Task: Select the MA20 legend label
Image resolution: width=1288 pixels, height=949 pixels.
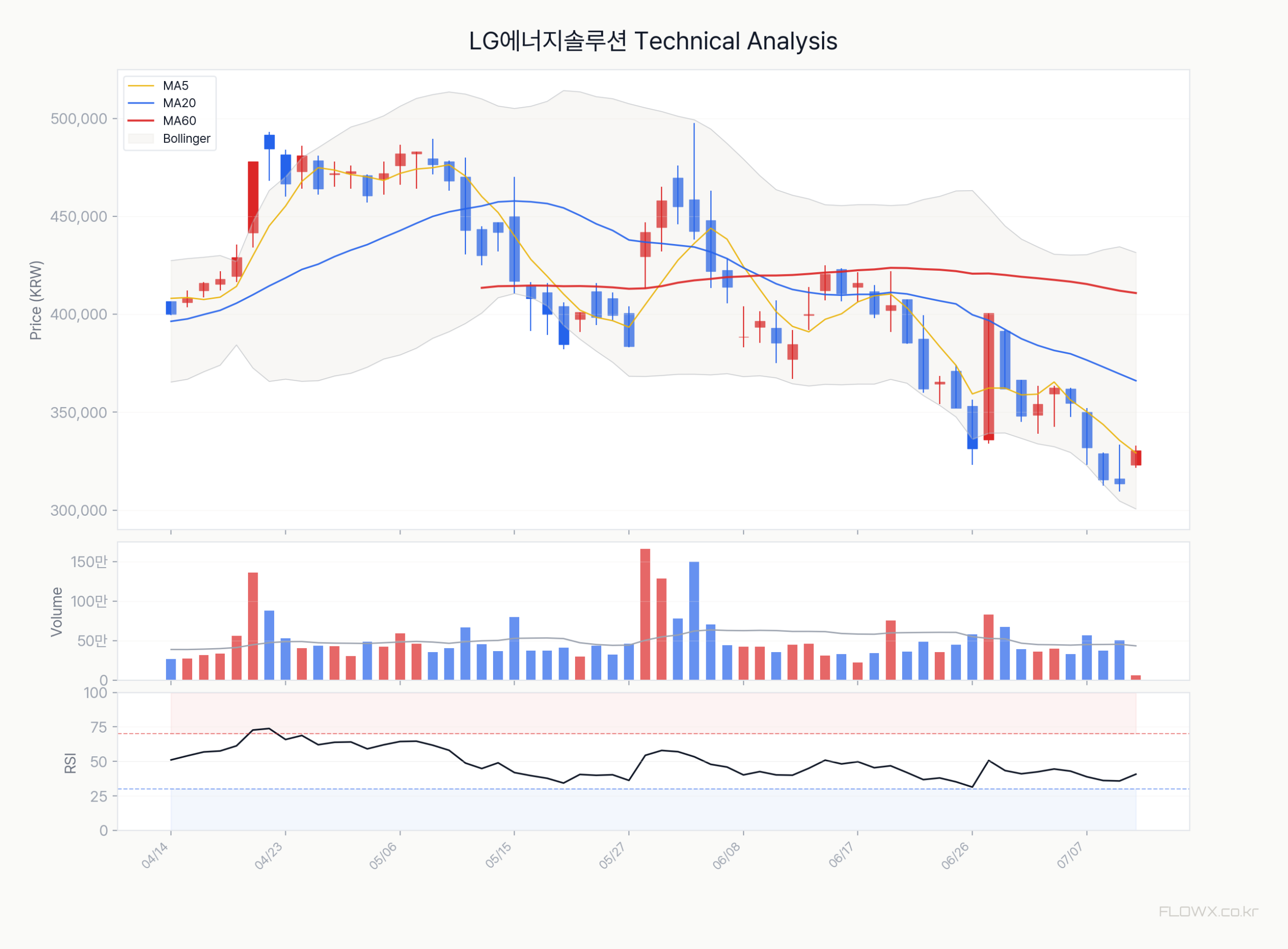Action: point(179,103)
